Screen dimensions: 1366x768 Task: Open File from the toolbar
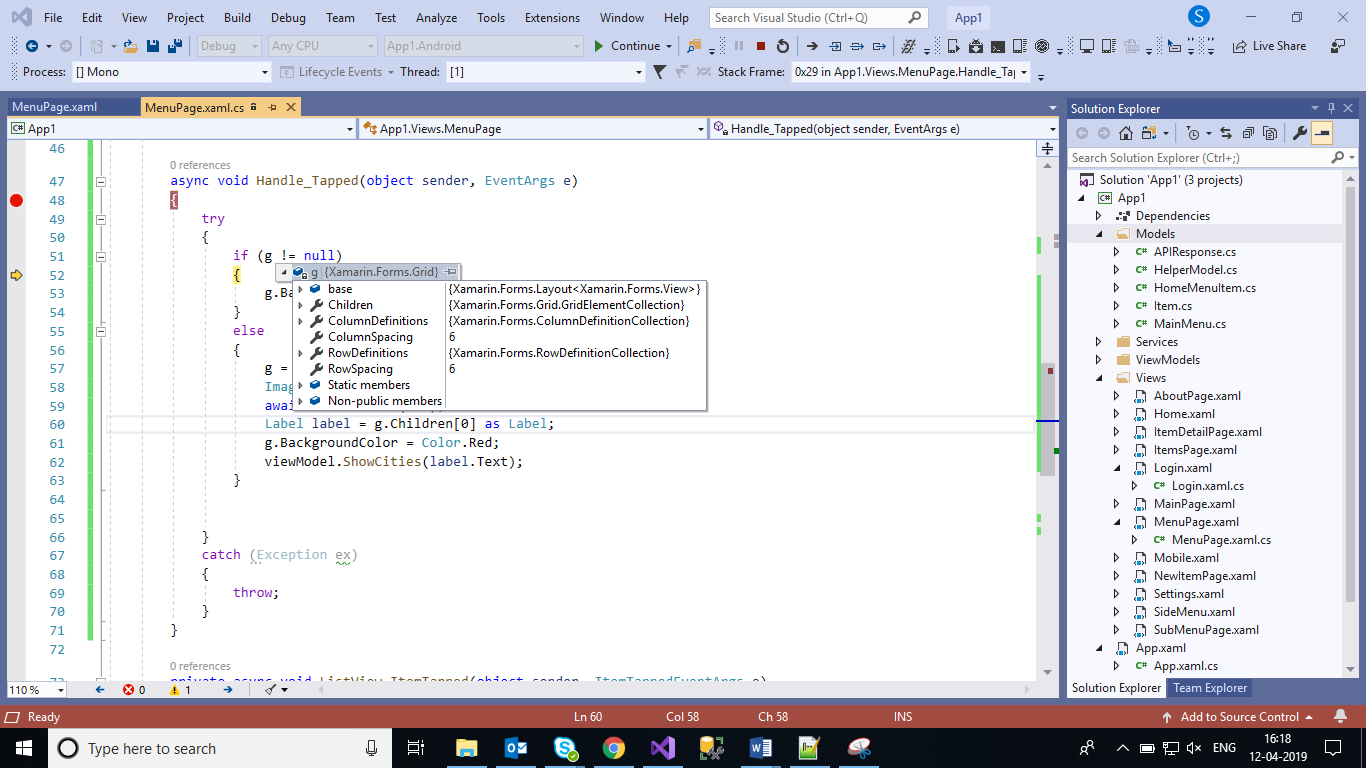(131, 46)
